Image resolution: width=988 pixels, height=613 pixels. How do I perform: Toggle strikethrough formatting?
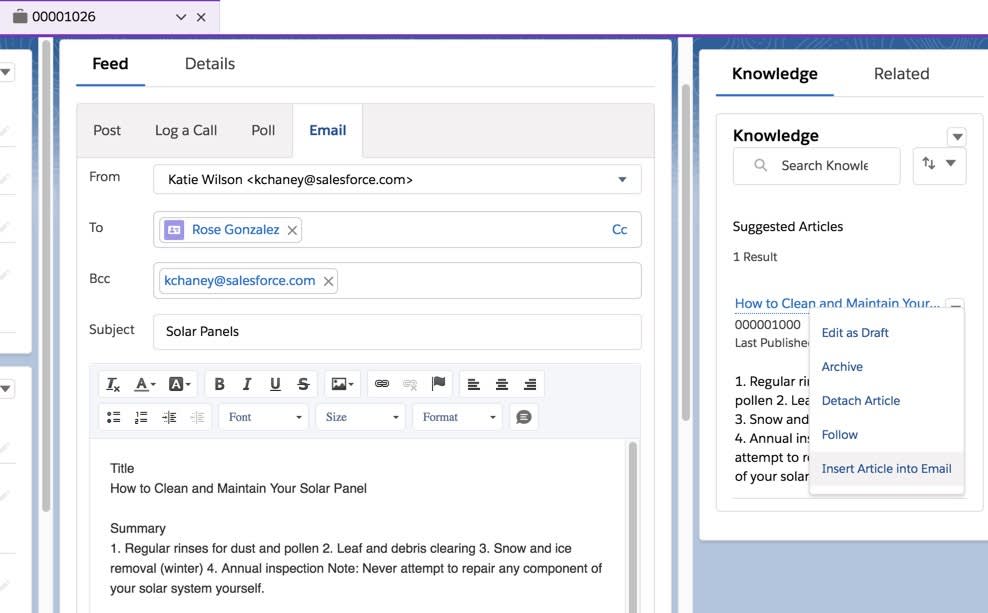pyautogui.click(x=303, y=384)
